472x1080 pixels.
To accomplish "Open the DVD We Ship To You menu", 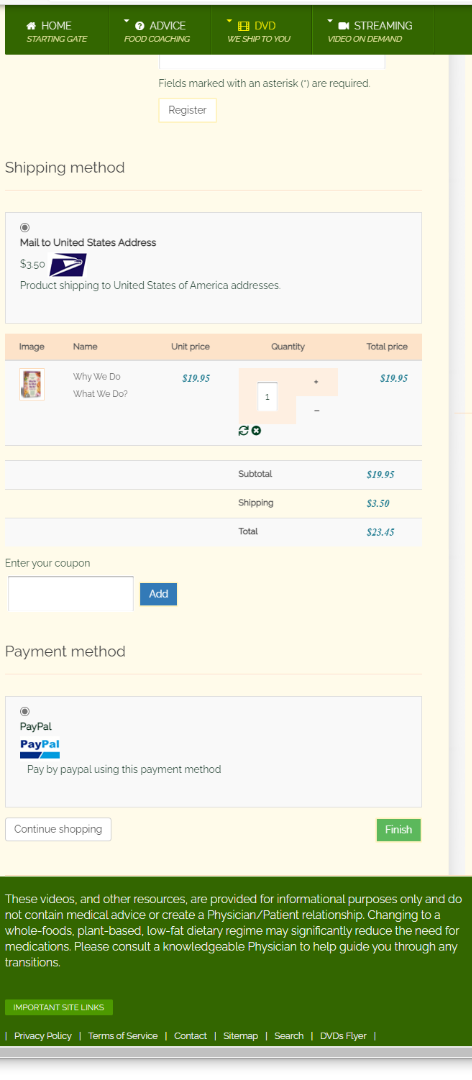I will click(261, 30).
